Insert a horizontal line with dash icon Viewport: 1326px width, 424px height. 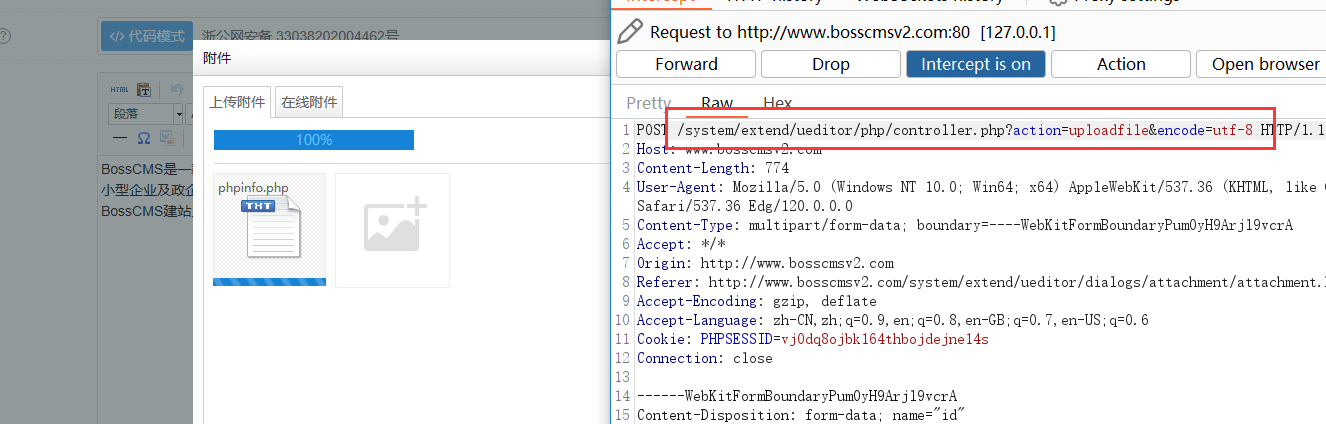coord(119,137)
